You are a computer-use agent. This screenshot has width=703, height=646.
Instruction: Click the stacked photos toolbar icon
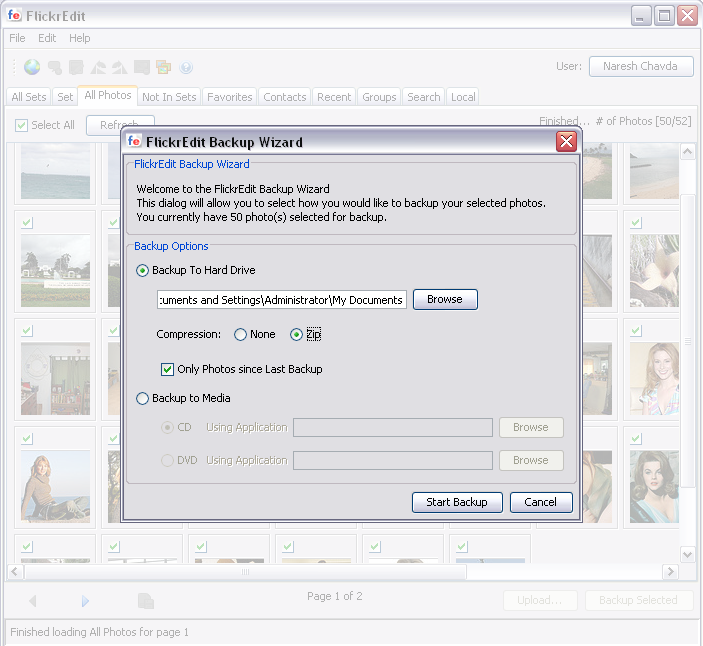[163, 67]
